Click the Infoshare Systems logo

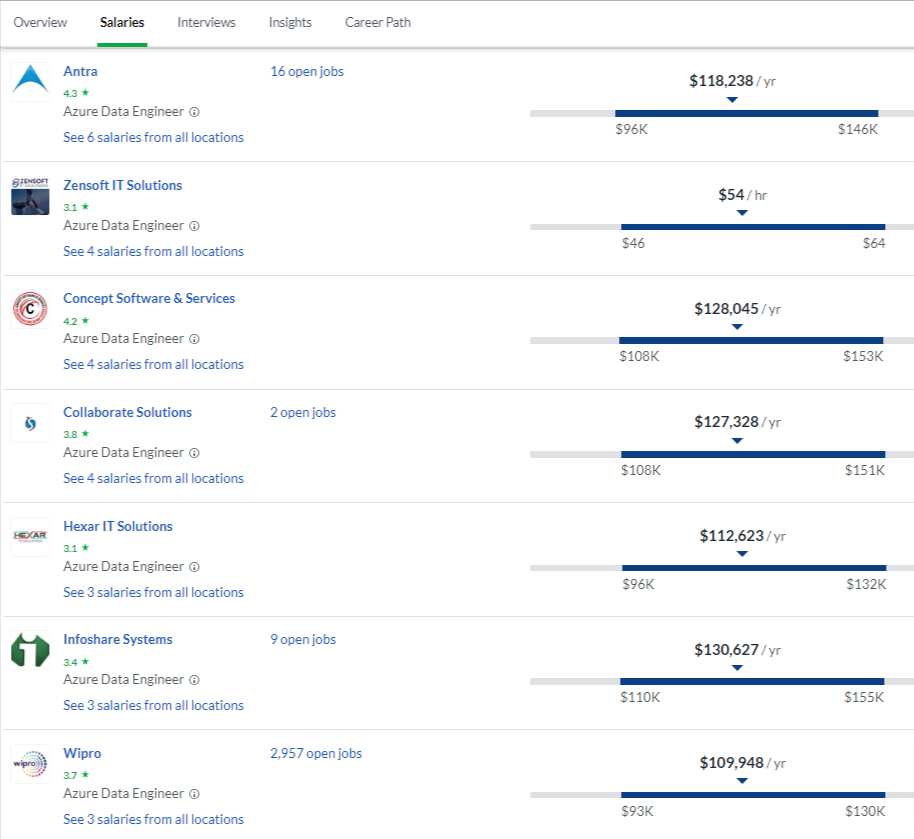(30, 650)
